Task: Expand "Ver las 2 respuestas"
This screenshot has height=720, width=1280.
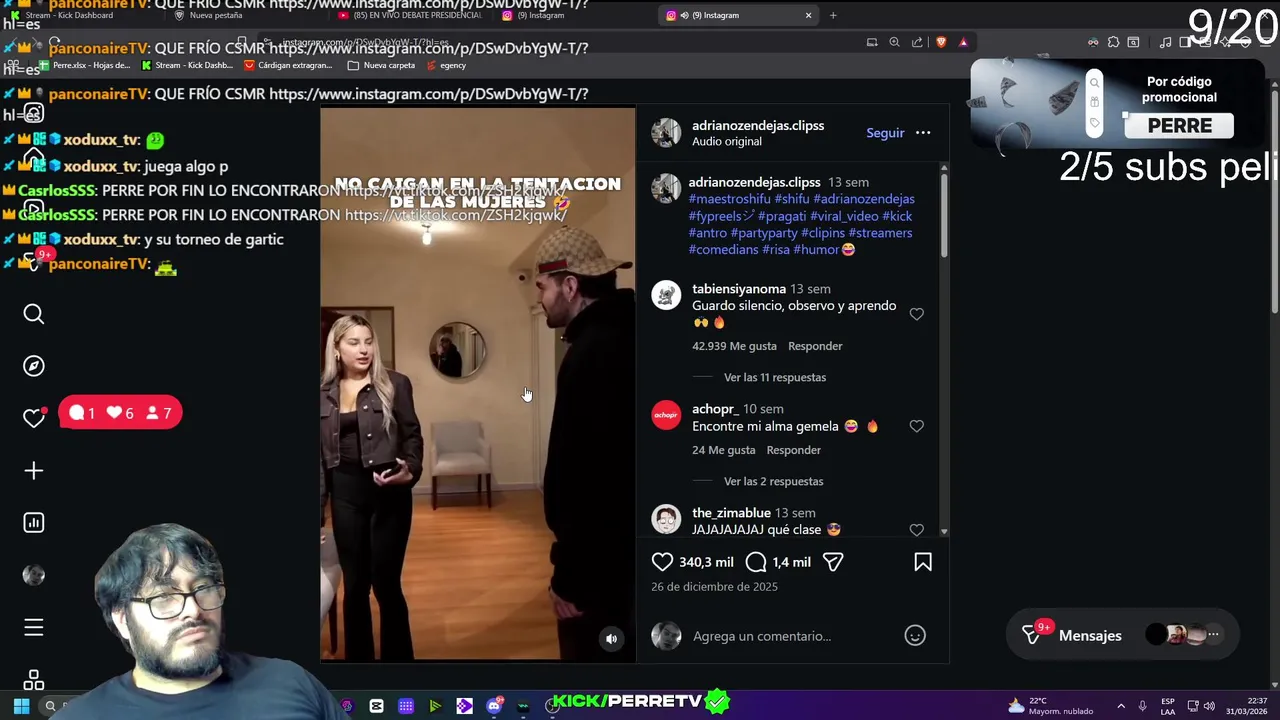Action: 773,481
